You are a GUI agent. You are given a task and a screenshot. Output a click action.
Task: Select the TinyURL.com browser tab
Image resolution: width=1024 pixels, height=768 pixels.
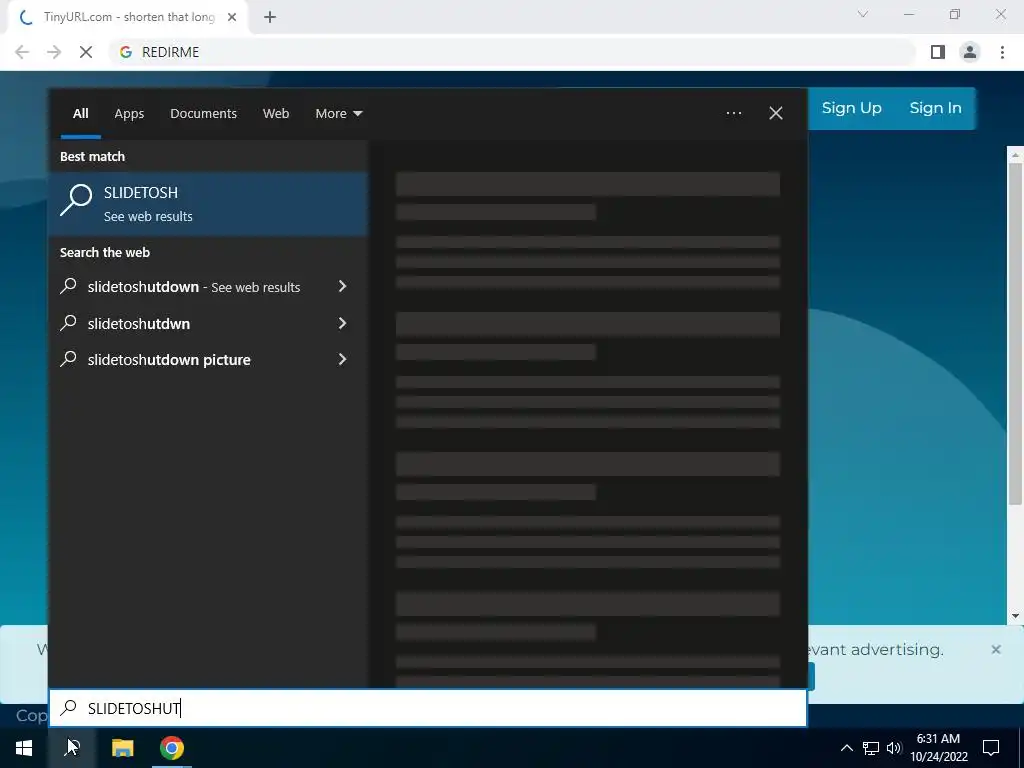click(128, 17)
